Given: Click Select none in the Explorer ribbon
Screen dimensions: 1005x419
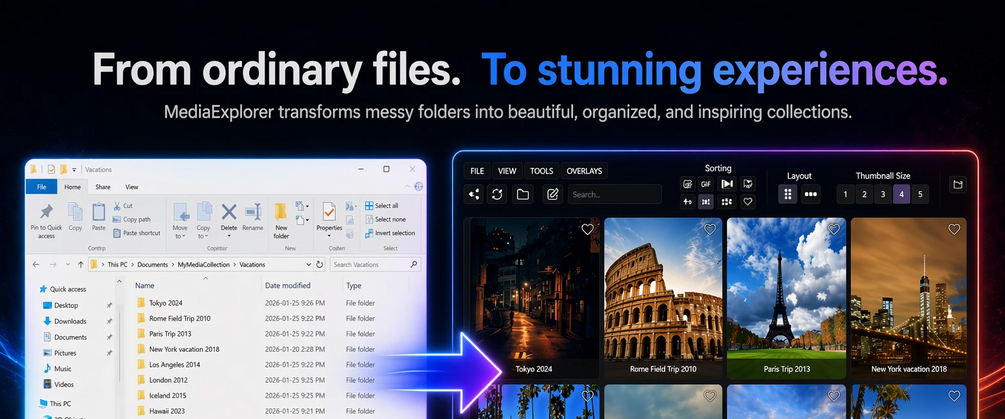Looking at the screenshot, I should [x=385, y=219].
